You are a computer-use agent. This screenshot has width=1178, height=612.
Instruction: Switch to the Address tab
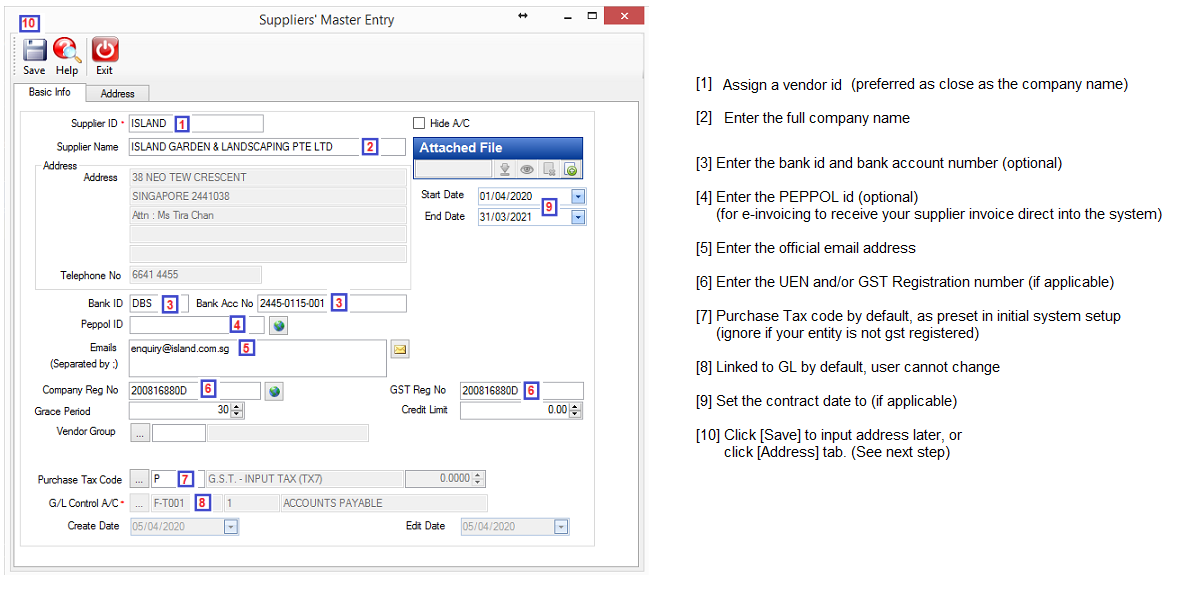pyautogui.click(x=117, y=93)
